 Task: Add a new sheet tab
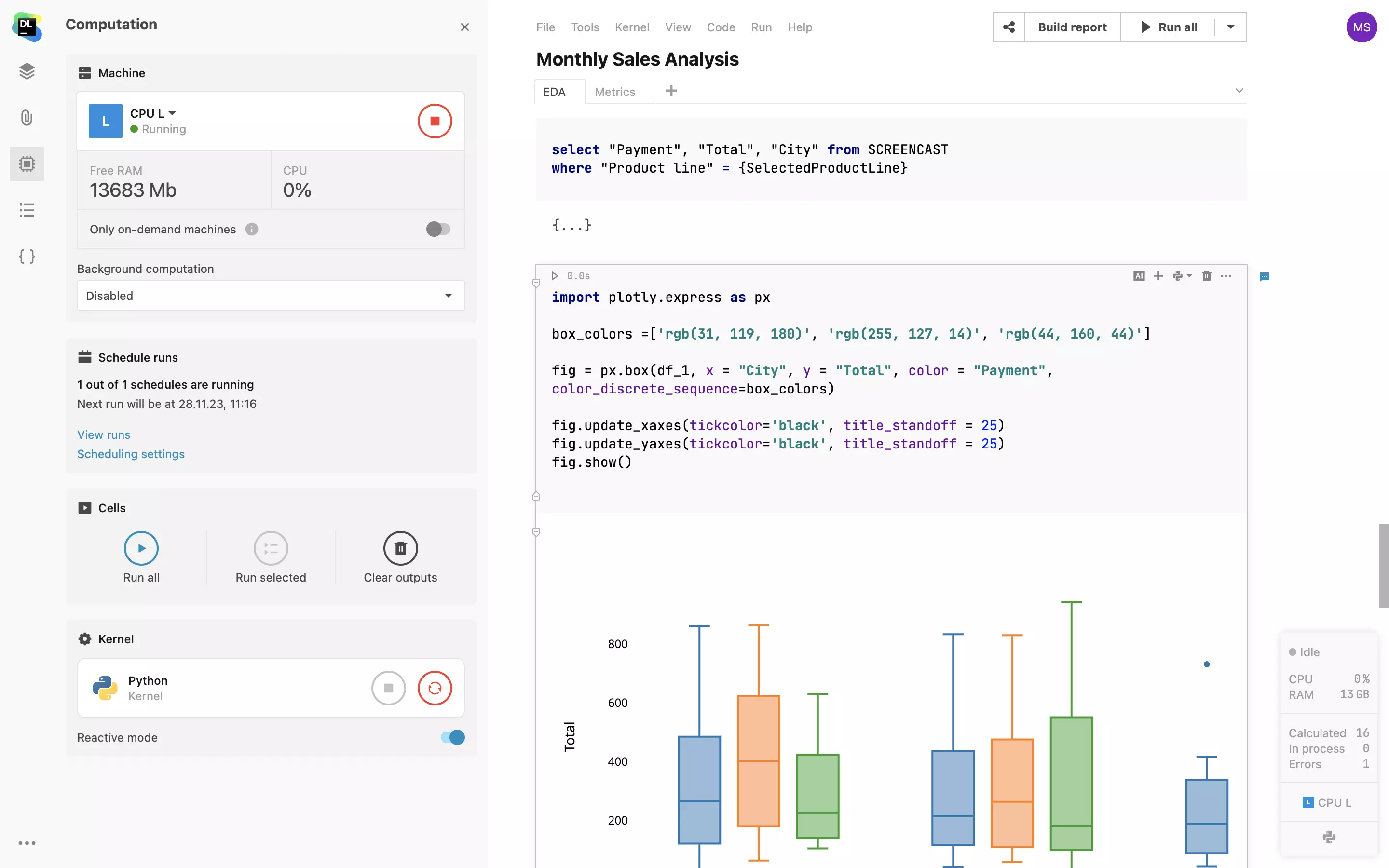(671, 91)
